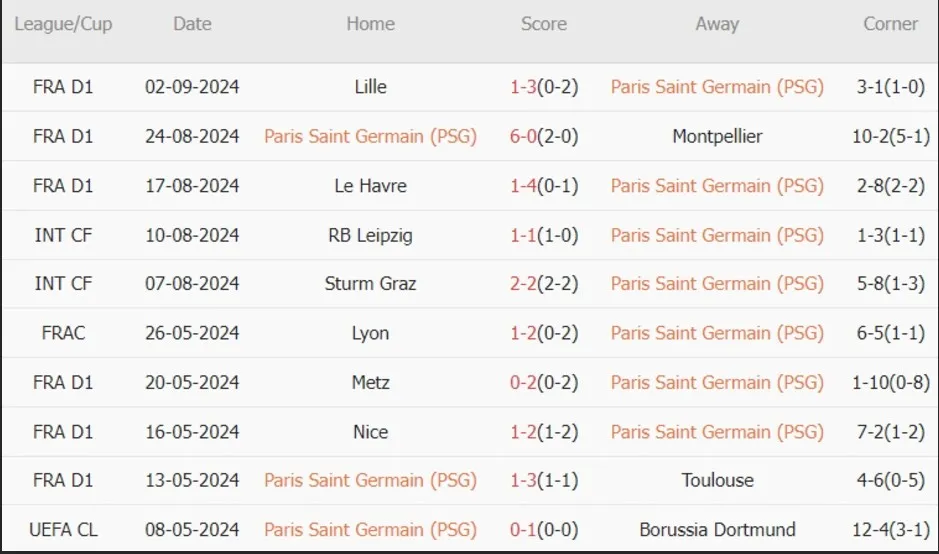The height and width of the screenshot is (554, 939).
Task: Click Sturm Graz team name
Action: [x=370, y=283]
